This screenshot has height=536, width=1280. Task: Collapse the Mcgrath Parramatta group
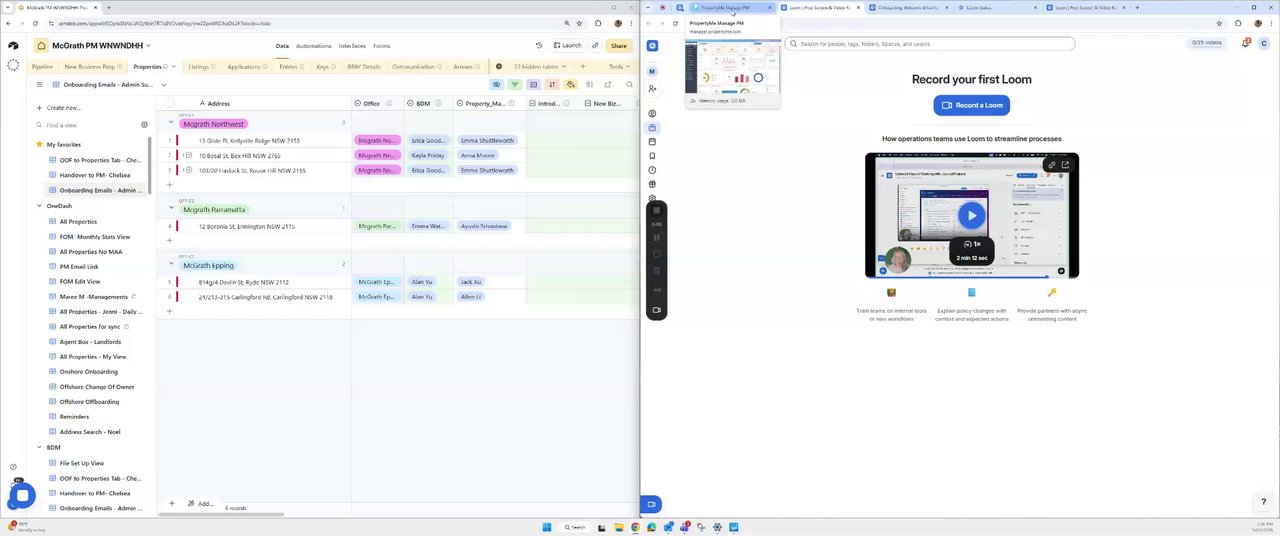pyautogui.click(x=171, y=209)
